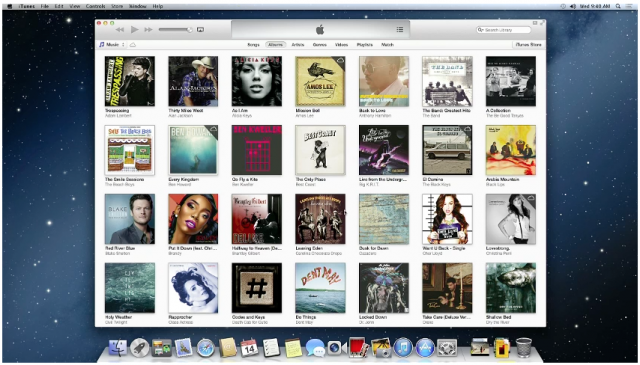Adjust the volume slider knob
This screenshot has height=365, width=640.
[189, 29]
